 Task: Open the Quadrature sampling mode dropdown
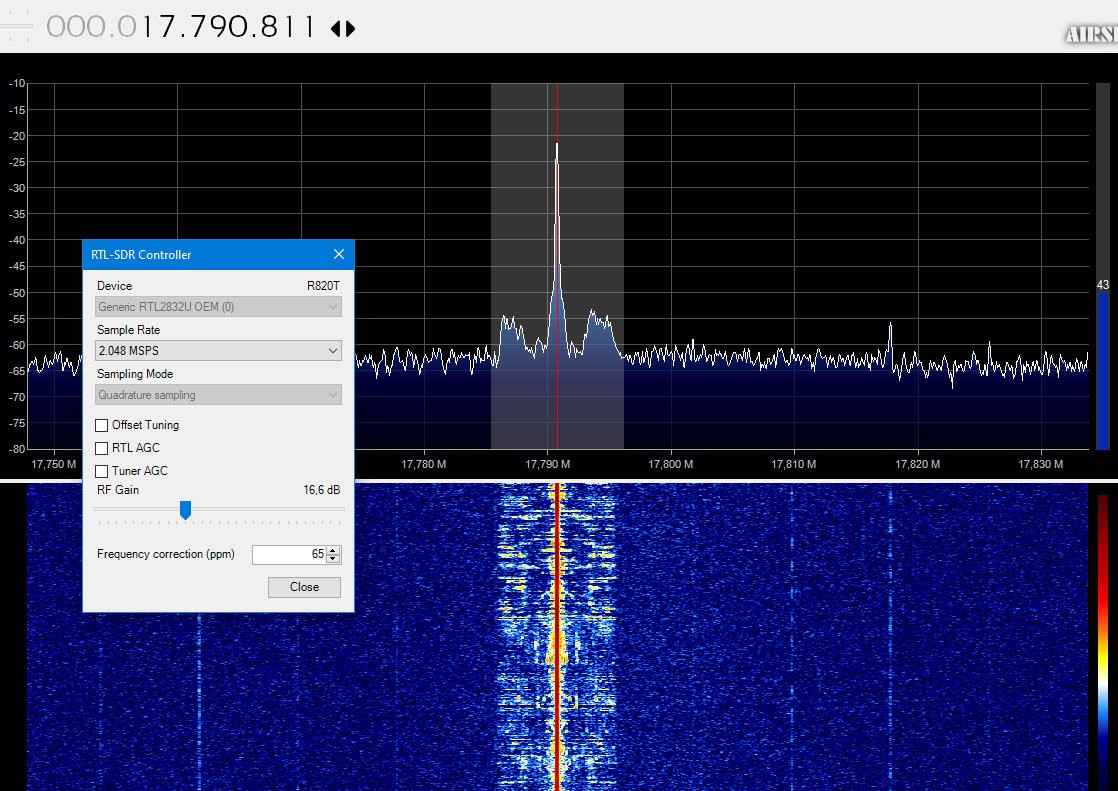pyautogui.click(x=218, y=394)
